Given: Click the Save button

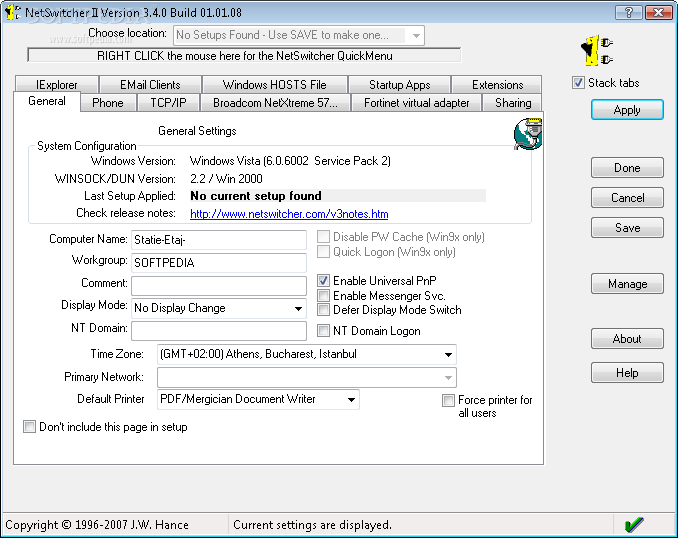Looking at the screenshot, I should tap(627, 227).
